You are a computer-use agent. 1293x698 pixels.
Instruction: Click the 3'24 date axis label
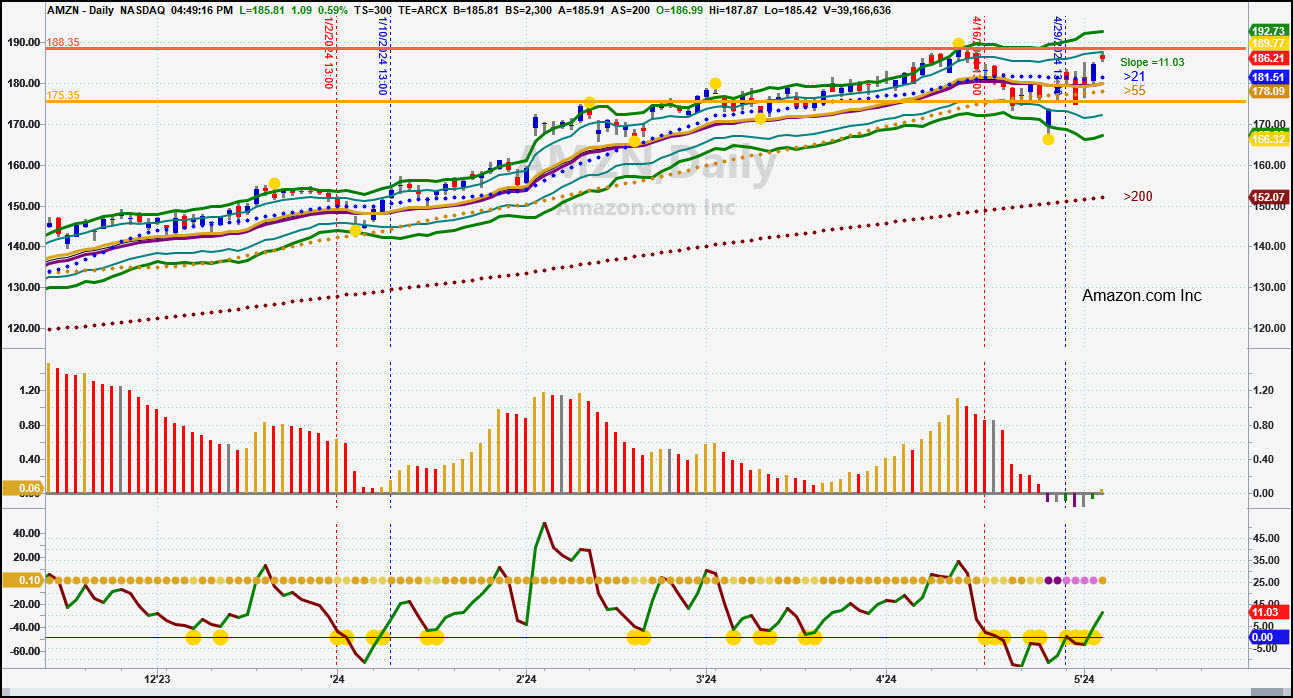(706, 679)
